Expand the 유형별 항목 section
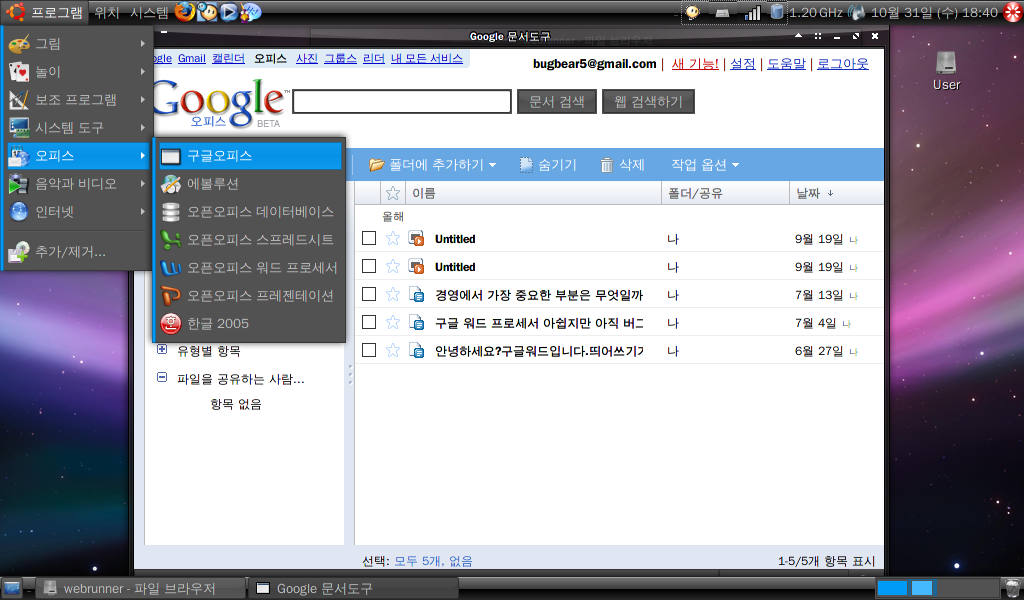Viewport: 1024px width, 600px height. [162, 350]
